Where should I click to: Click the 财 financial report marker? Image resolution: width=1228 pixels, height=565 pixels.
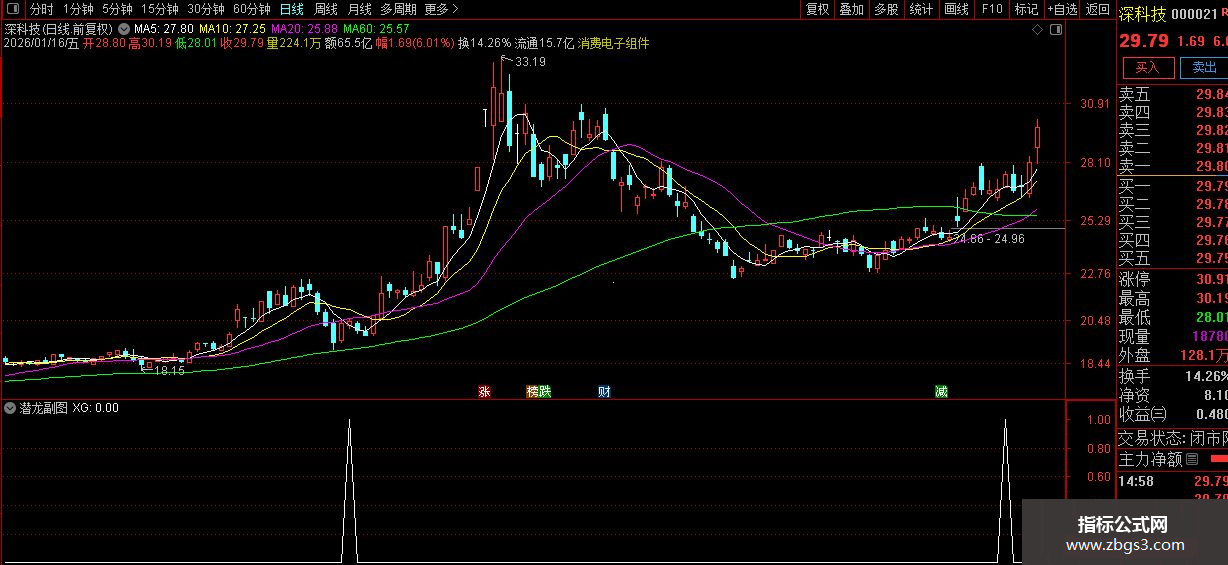(604, 391)
